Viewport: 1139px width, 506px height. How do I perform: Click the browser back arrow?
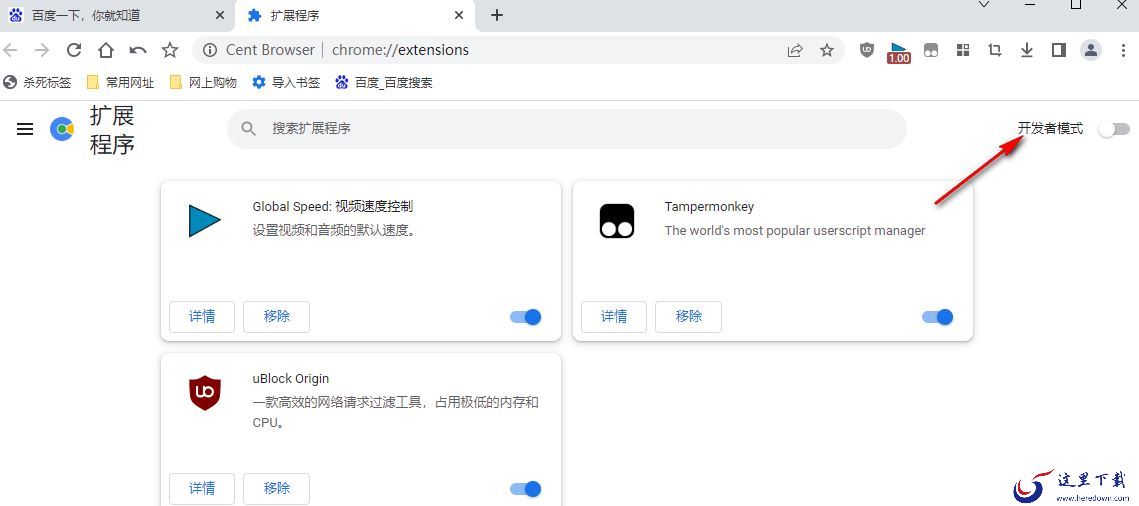(10, 50)
